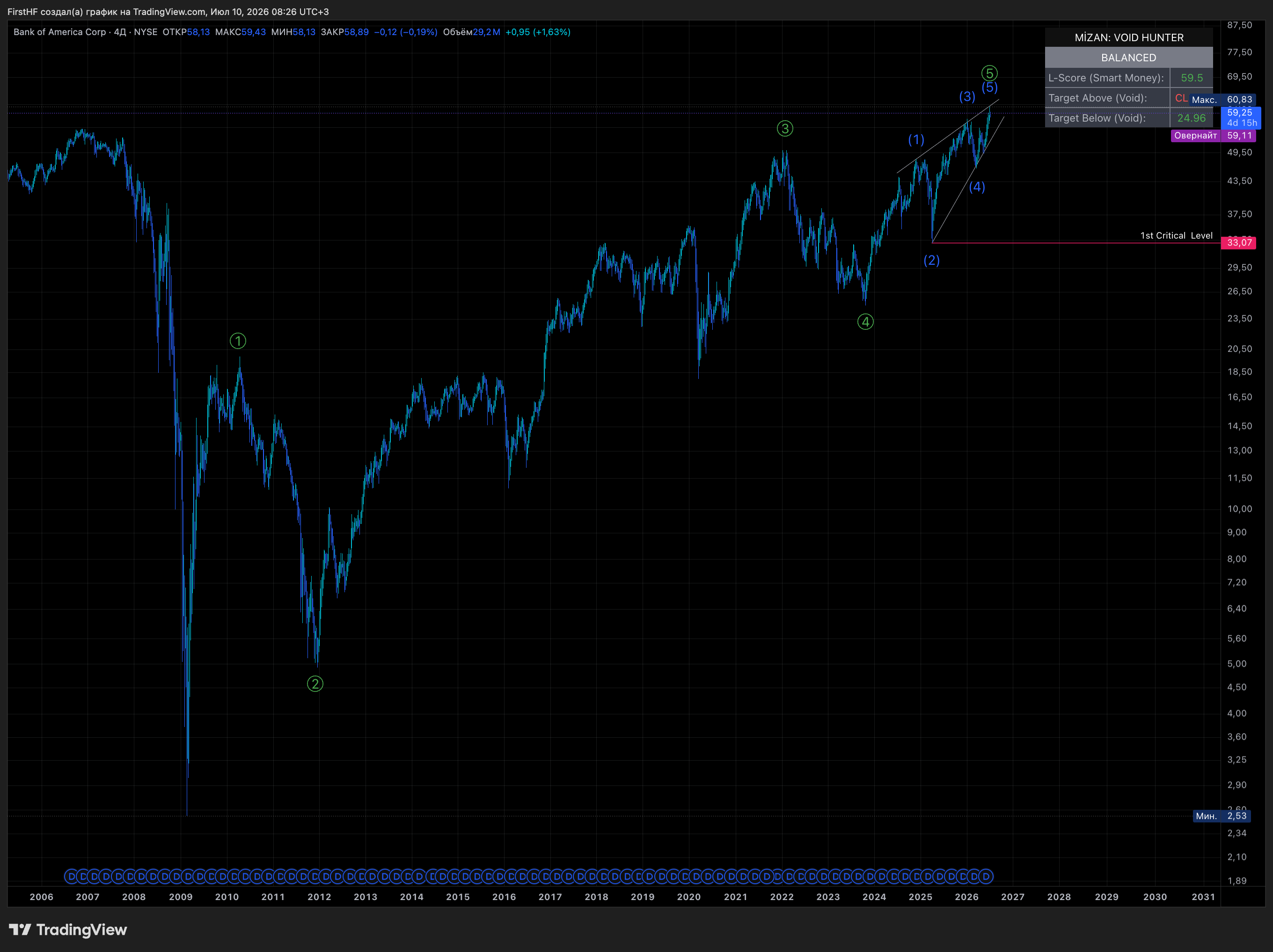Viewport: 1273px width, 952px height.
Task: Open the TradingView logo at bottom left
Action: [68, 930]
